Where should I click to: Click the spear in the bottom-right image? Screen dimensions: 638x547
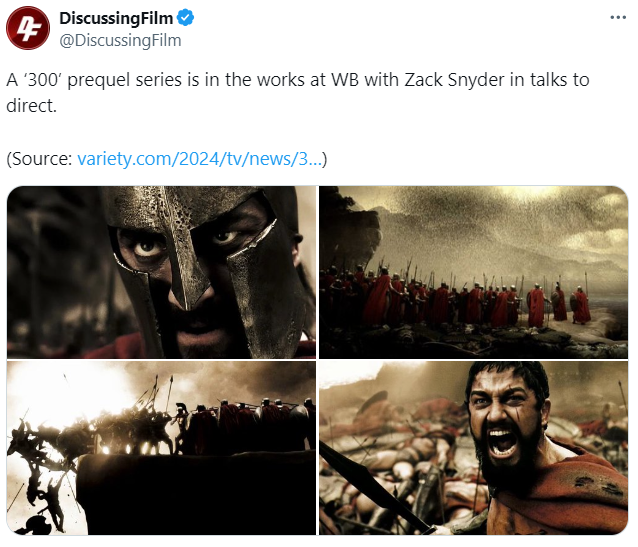tap(372, 488)
